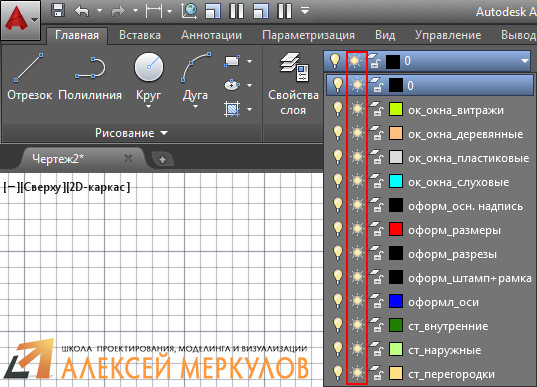Select the Отрезок line tool
This screenshot has height=387, width=537.
pyautogui.click(x=29, y=77)
